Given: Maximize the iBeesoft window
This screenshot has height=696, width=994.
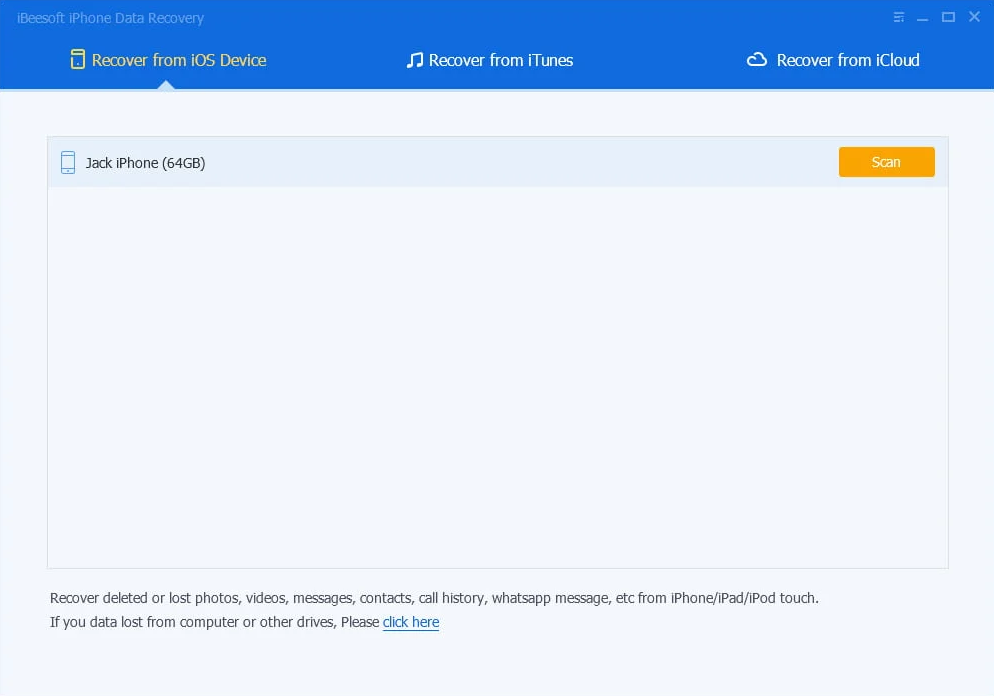Looking at the screenshot, I should [x=948, y=17].
